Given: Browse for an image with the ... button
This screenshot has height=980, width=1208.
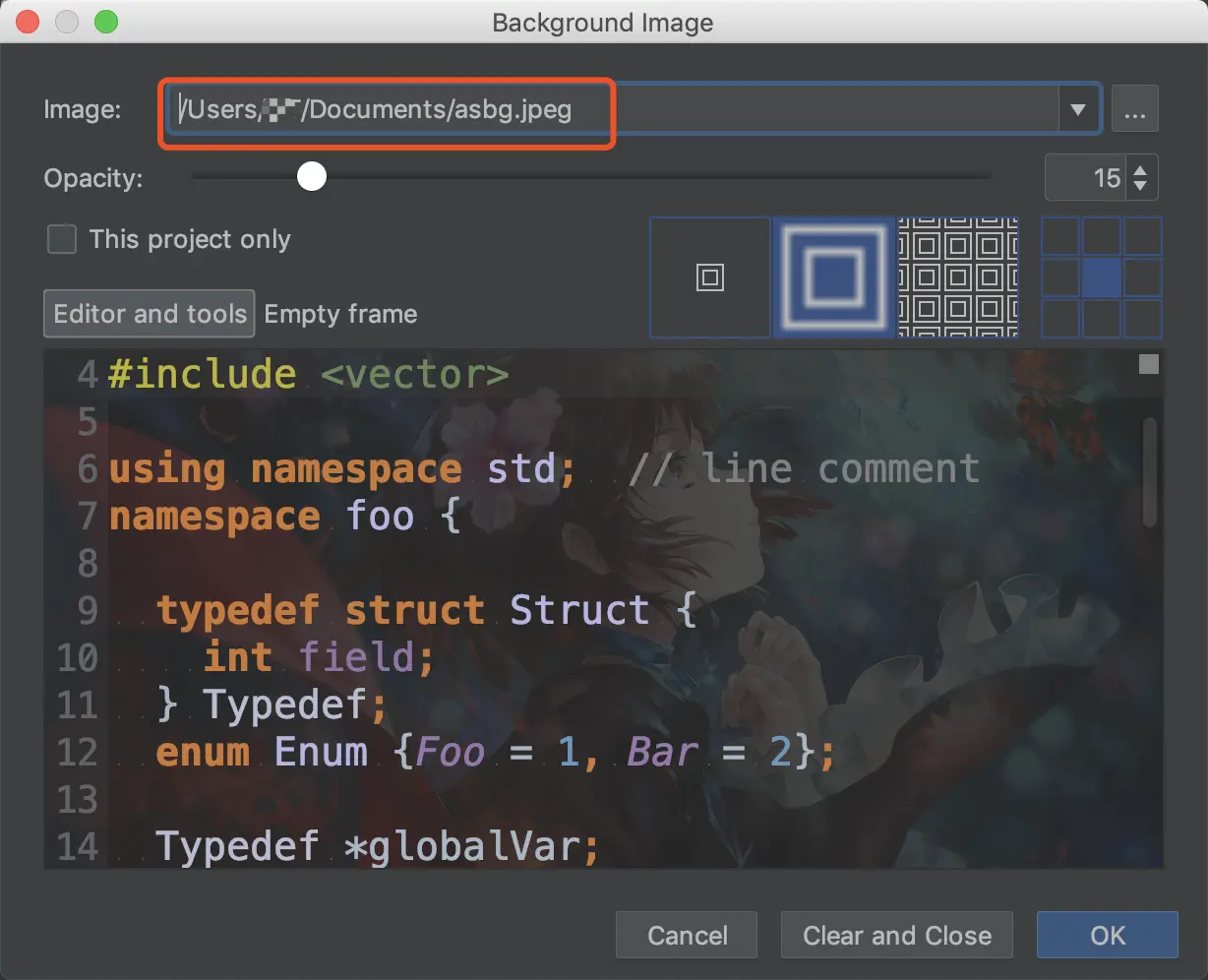Looking at the screenshot, I should [x=1135, y=109].
